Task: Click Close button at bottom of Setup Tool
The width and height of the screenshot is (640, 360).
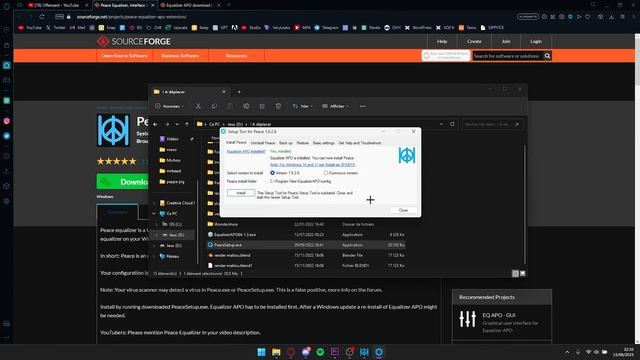Action: click(403, 210)
